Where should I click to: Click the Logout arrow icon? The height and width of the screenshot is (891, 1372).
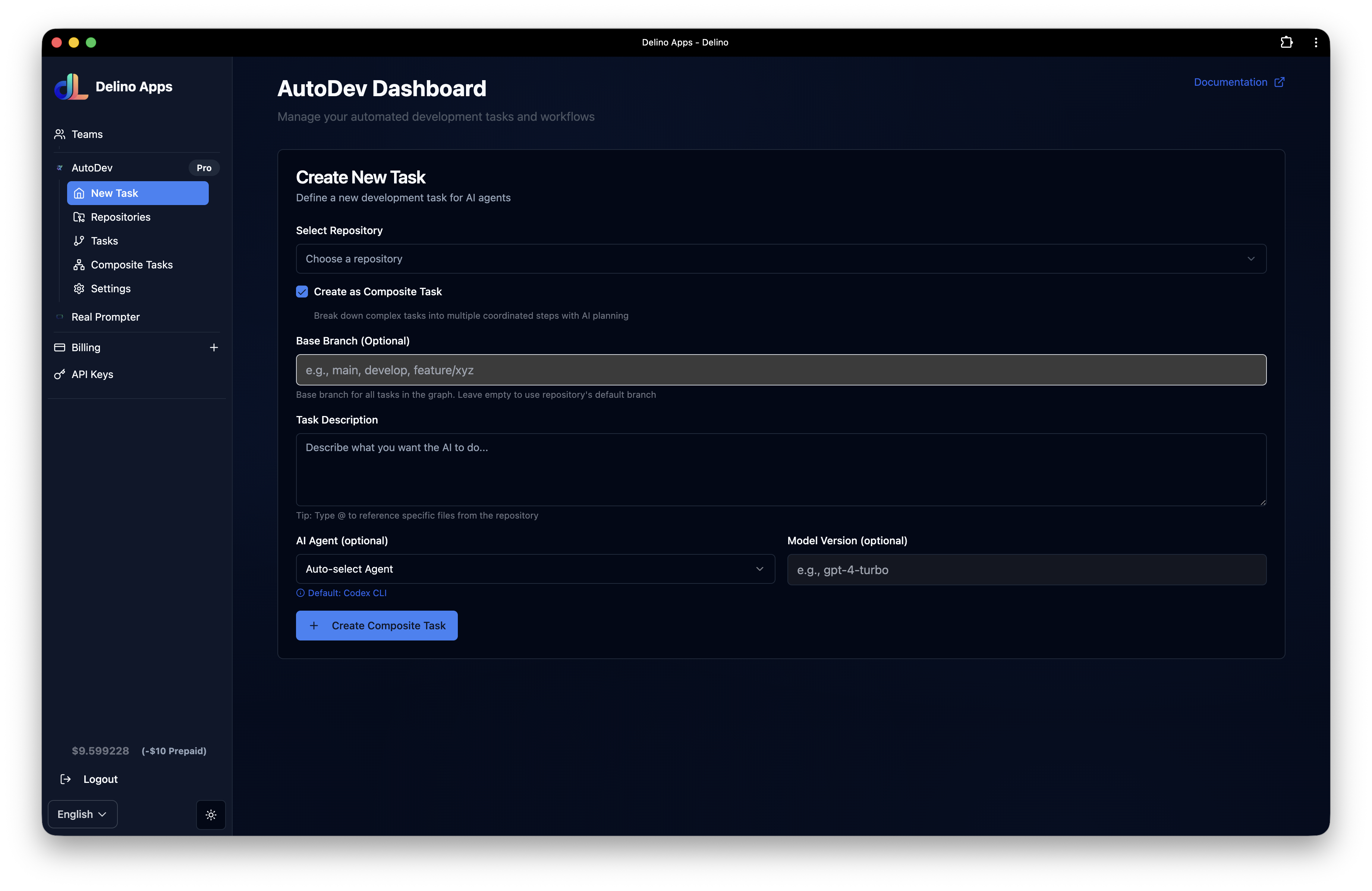pos(66,779)
